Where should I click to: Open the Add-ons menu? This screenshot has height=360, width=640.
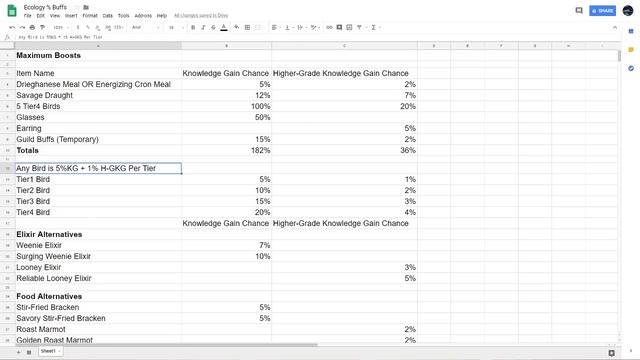click(143, 16)
